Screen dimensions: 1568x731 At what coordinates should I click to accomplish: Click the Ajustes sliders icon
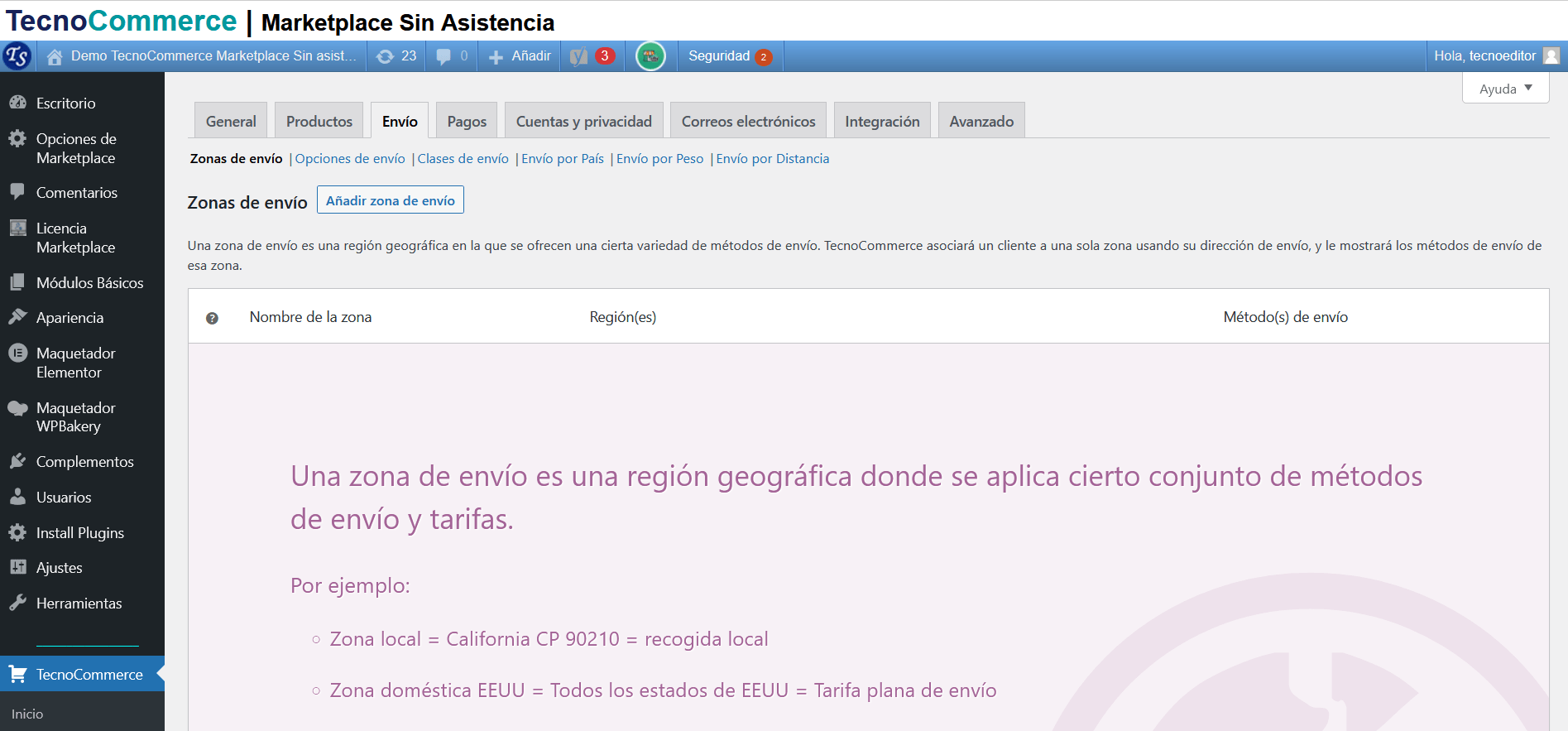click(17, 567)
